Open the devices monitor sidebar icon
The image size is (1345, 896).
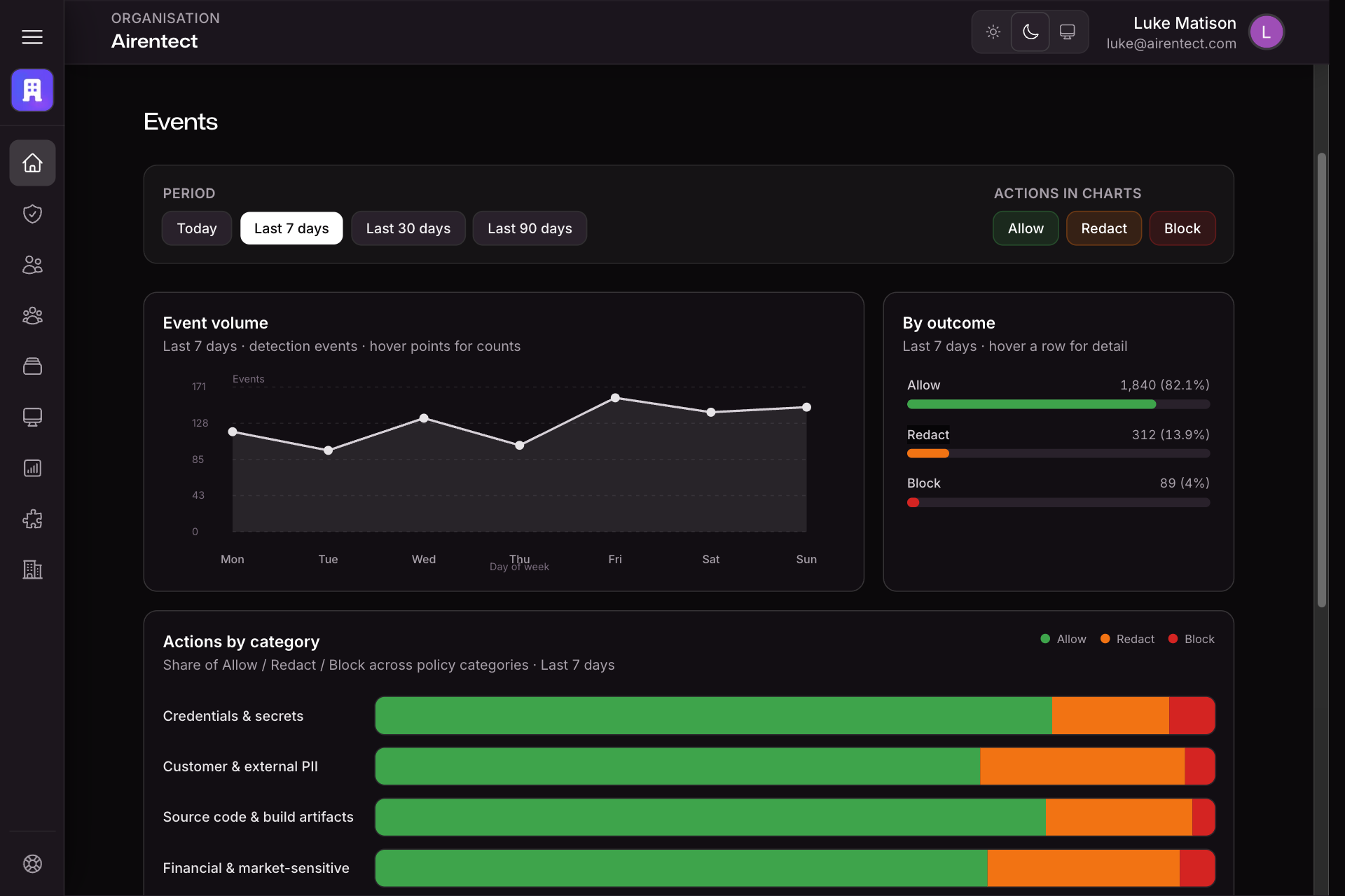(32, 417)
